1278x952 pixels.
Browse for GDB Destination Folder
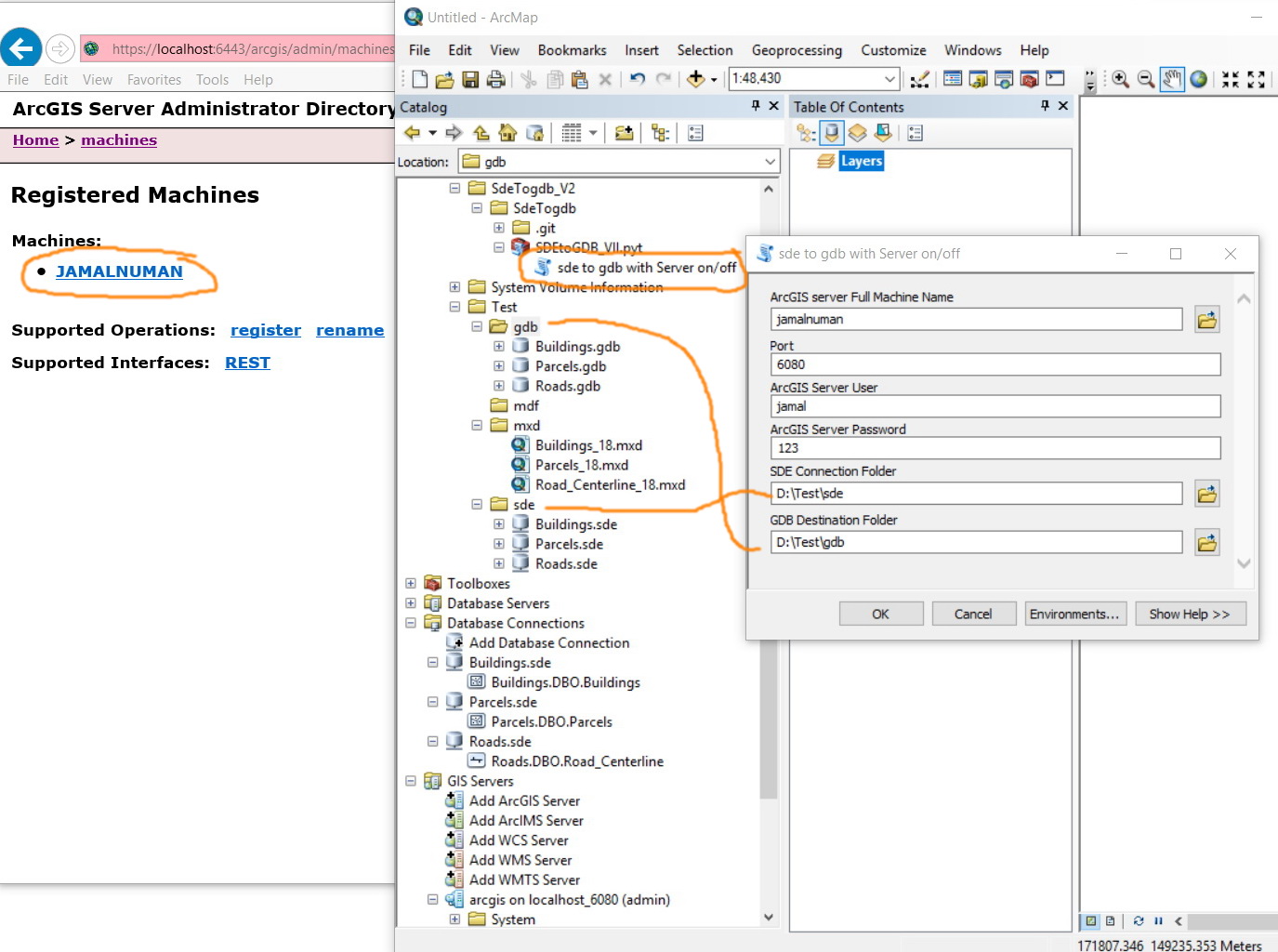click(x=1207, y=542)
